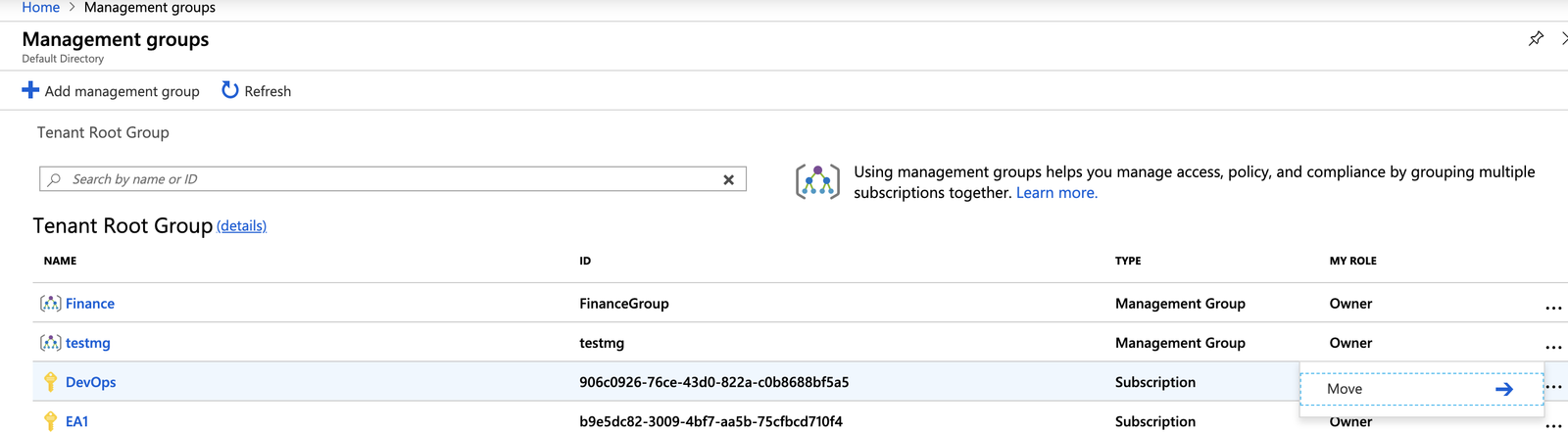The height and width of the screenshot is (433, 1568).
Task: Open the ellipsis menu for Finance row
Action: (1553, 308)
